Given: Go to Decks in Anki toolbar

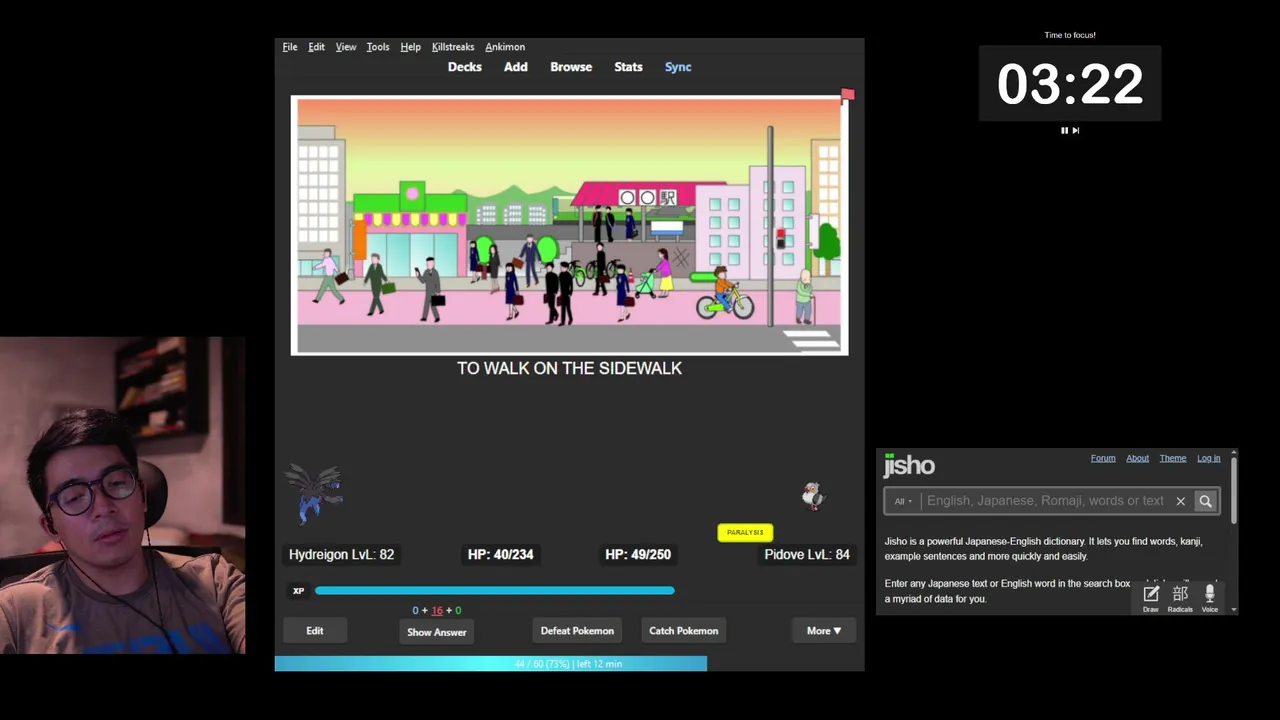Looking at the screenshot, I should [x=465, y=67].
